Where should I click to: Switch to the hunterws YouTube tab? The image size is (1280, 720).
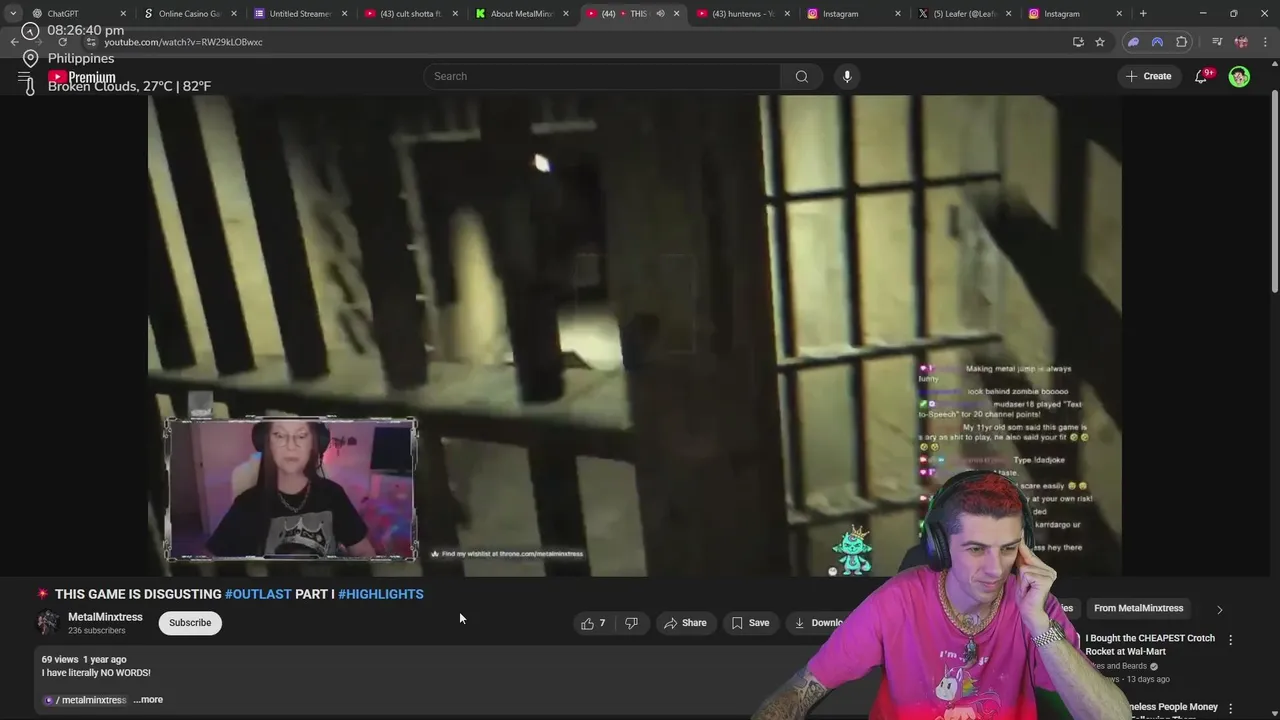pyautogui.click(x=742, y=14)
